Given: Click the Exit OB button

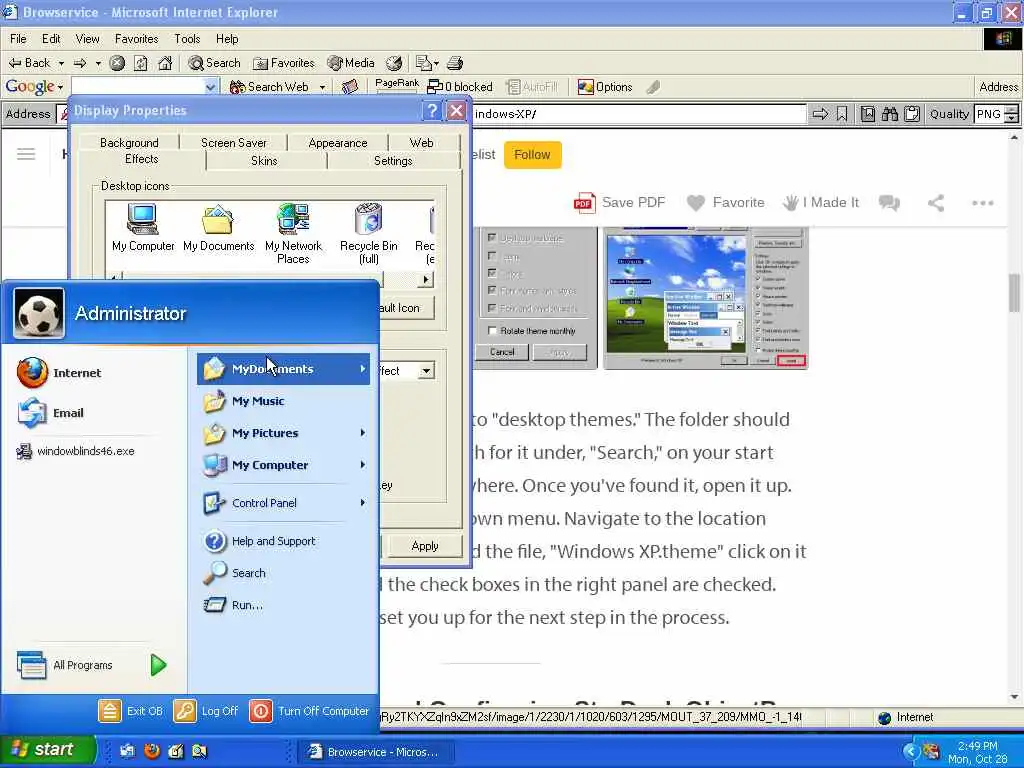Looking at the screenshot, I should click(x=131, y=711).
